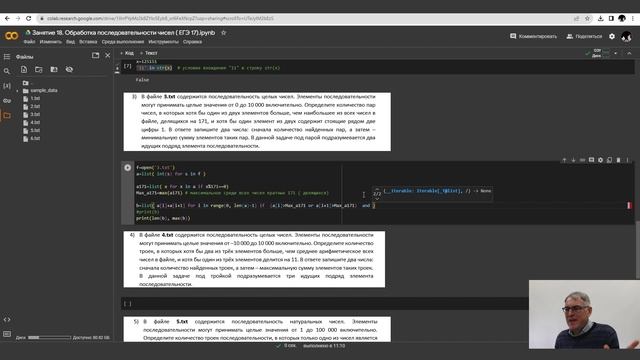Screen dimensions: 640x360
Task: Go back in the browser
Action: 7,18
